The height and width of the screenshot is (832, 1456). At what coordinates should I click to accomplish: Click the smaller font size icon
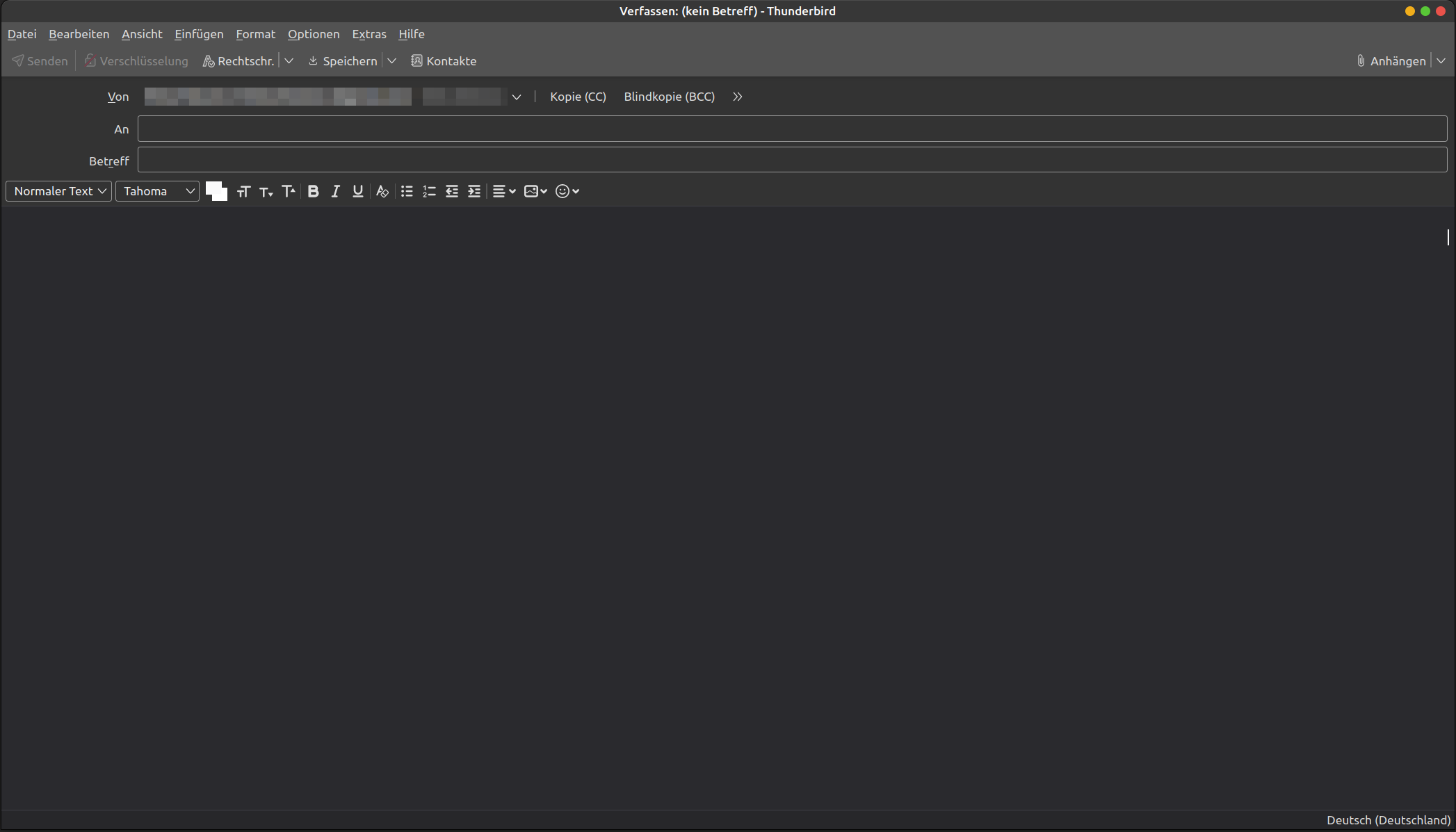[x=266, y=192]
